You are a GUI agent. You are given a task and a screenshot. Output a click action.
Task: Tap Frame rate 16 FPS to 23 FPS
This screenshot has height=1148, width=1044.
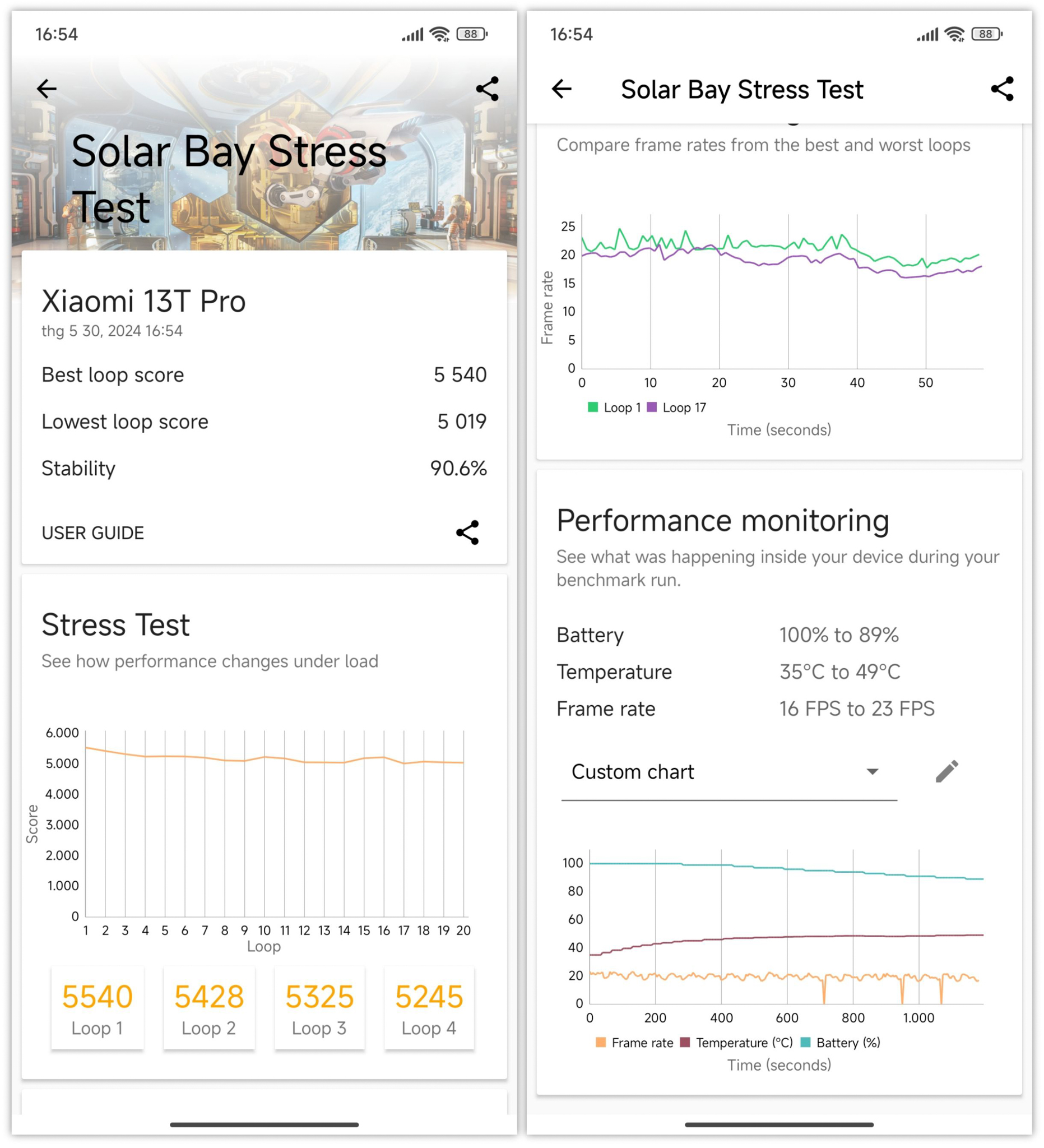(857, 709)
